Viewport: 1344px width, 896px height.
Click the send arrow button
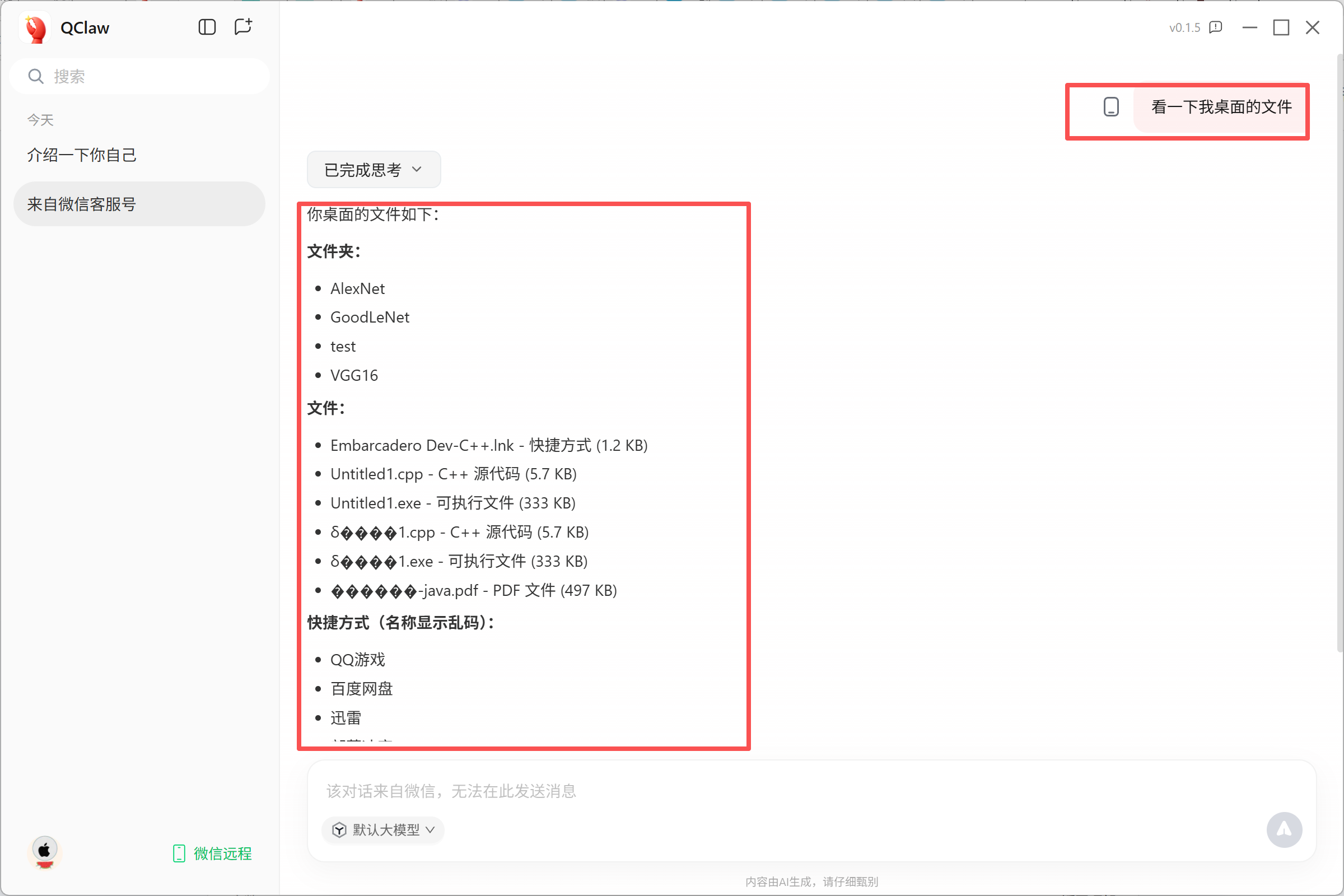click(x=1284, y=830)
